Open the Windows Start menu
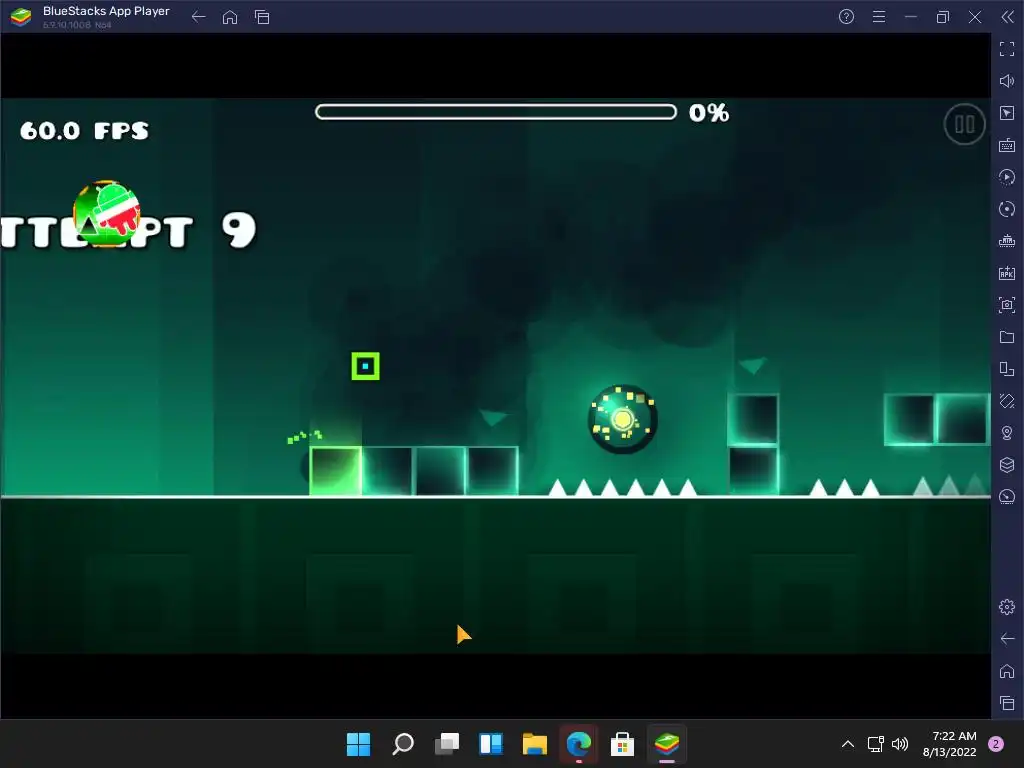Screen dimensions: 1024x768 (359, 744)
